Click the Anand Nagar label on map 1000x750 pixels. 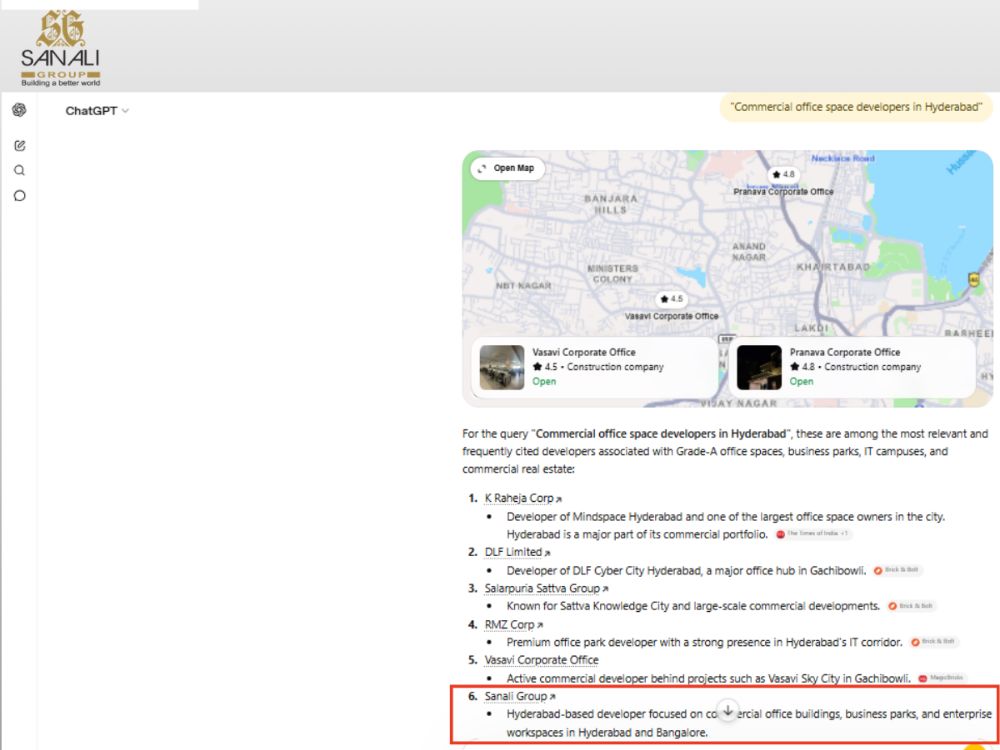tap(749, 252)
